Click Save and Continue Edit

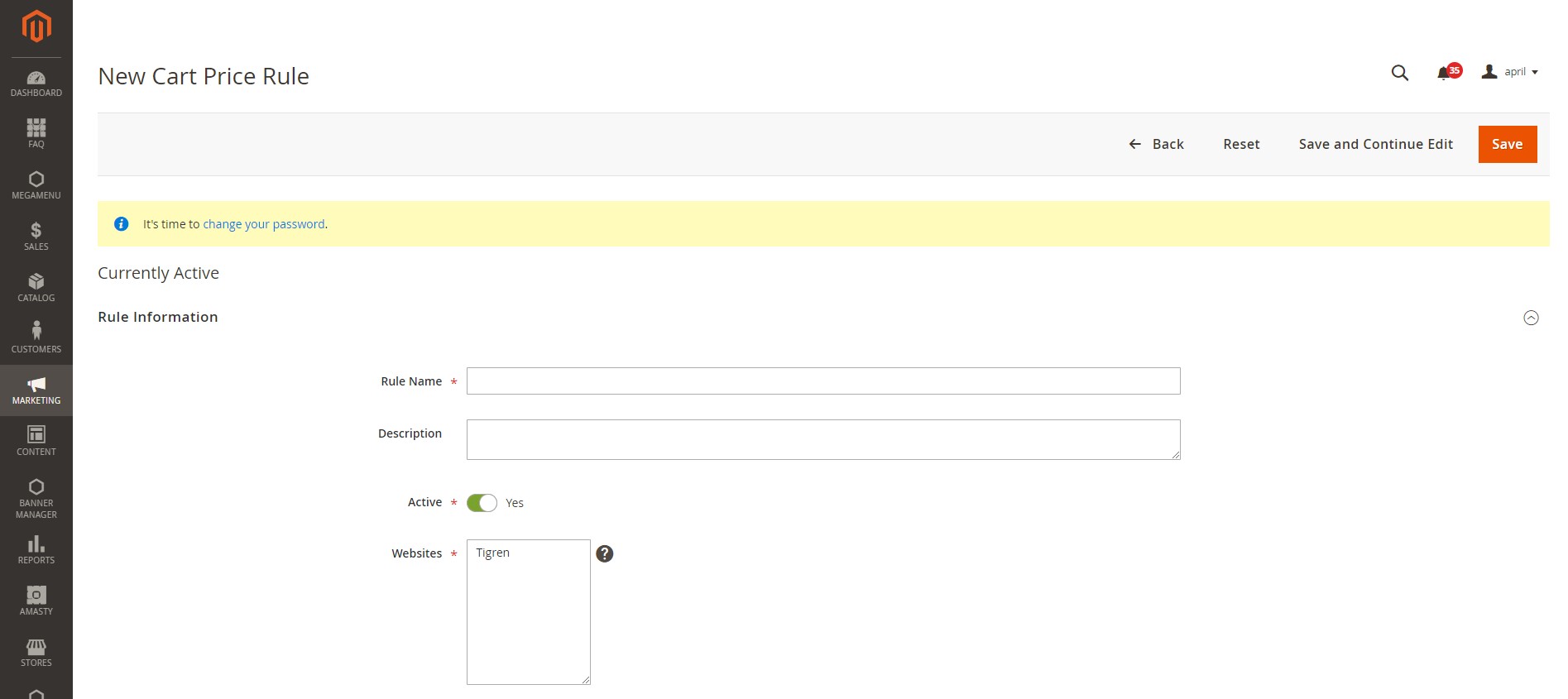(x=1375, y=145)
